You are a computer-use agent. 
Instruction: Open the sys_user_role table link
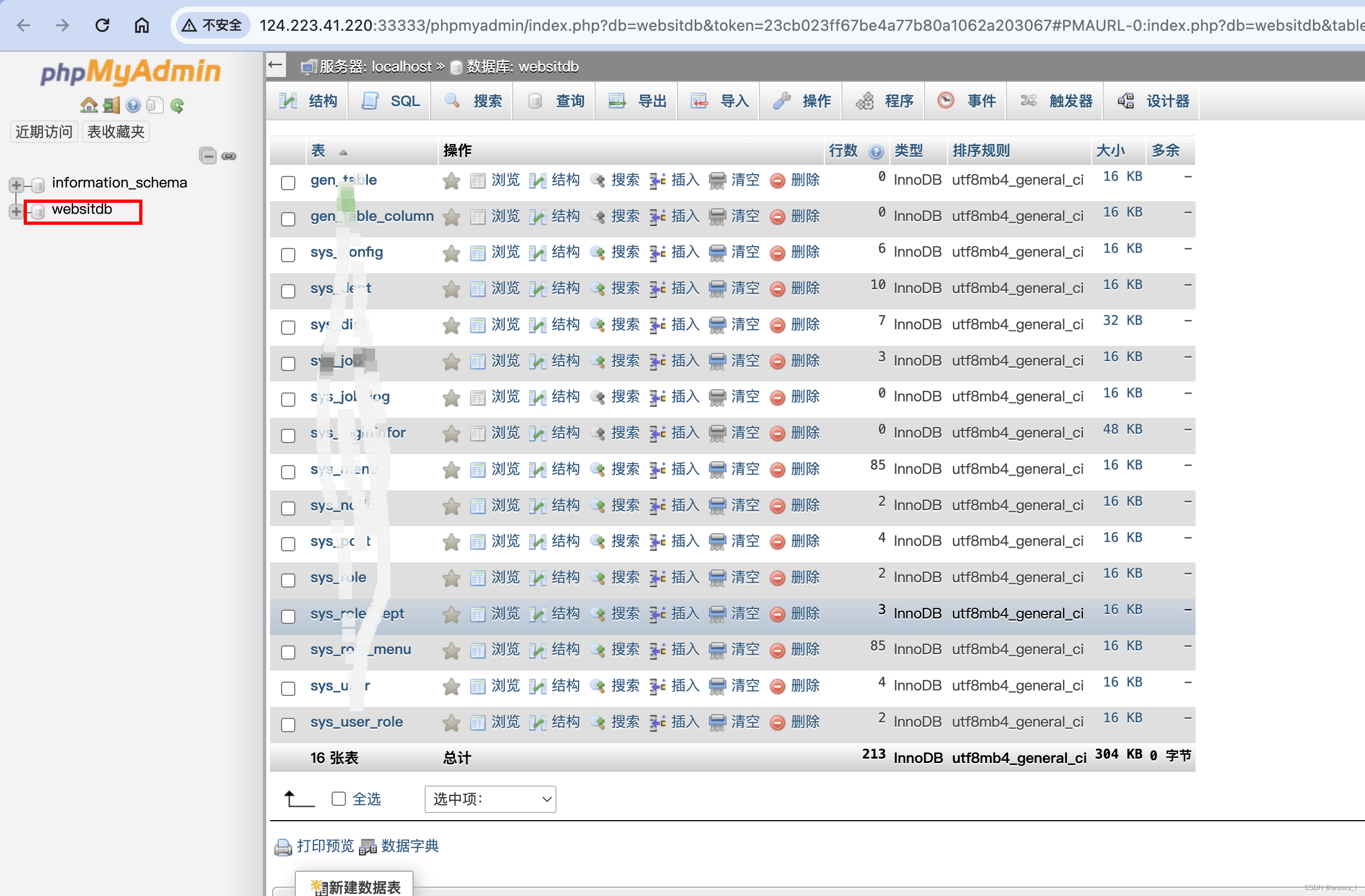[356, 722]
